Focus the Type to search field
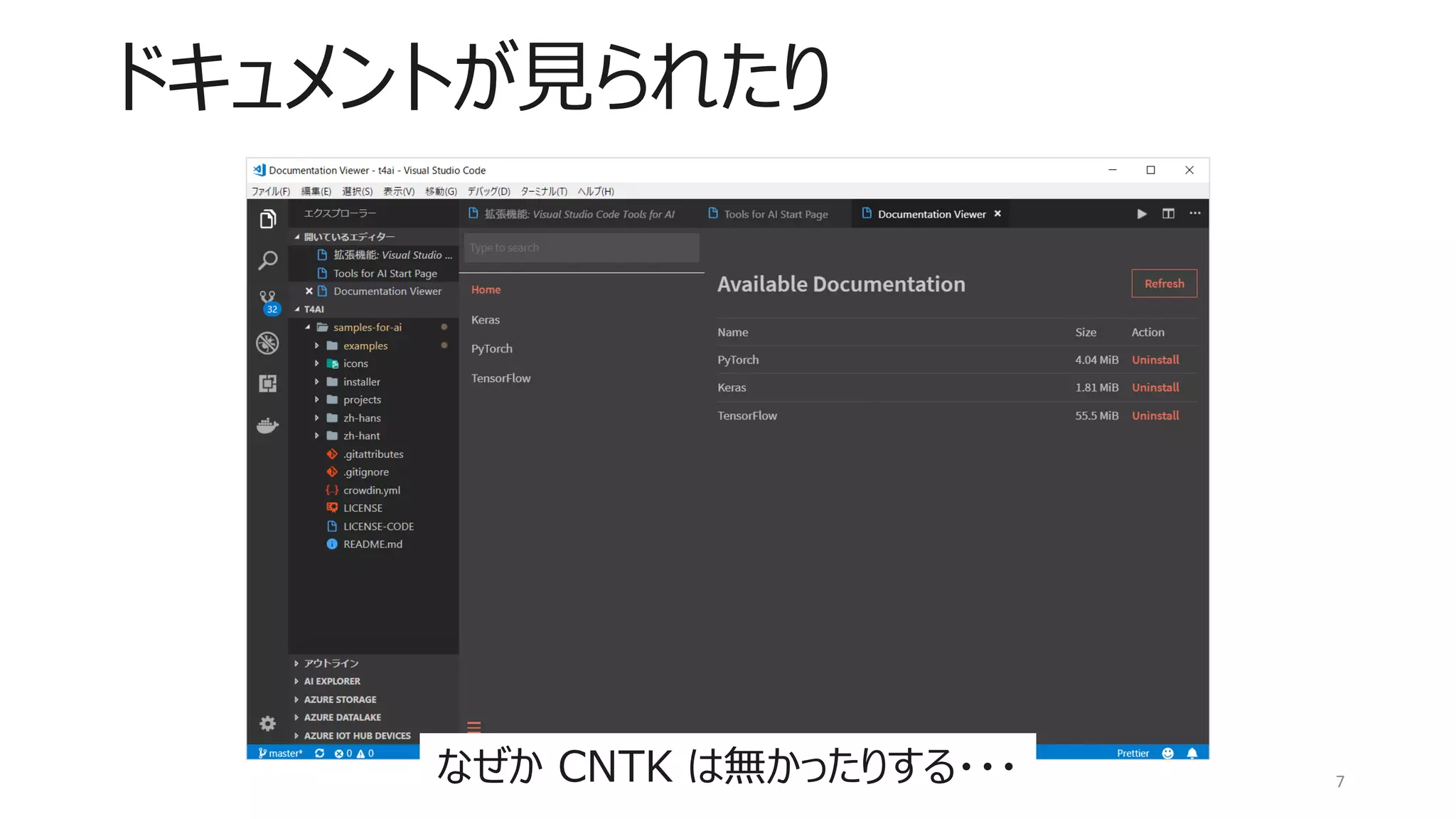The image size is (1456, 819). (x=582, y=247)
